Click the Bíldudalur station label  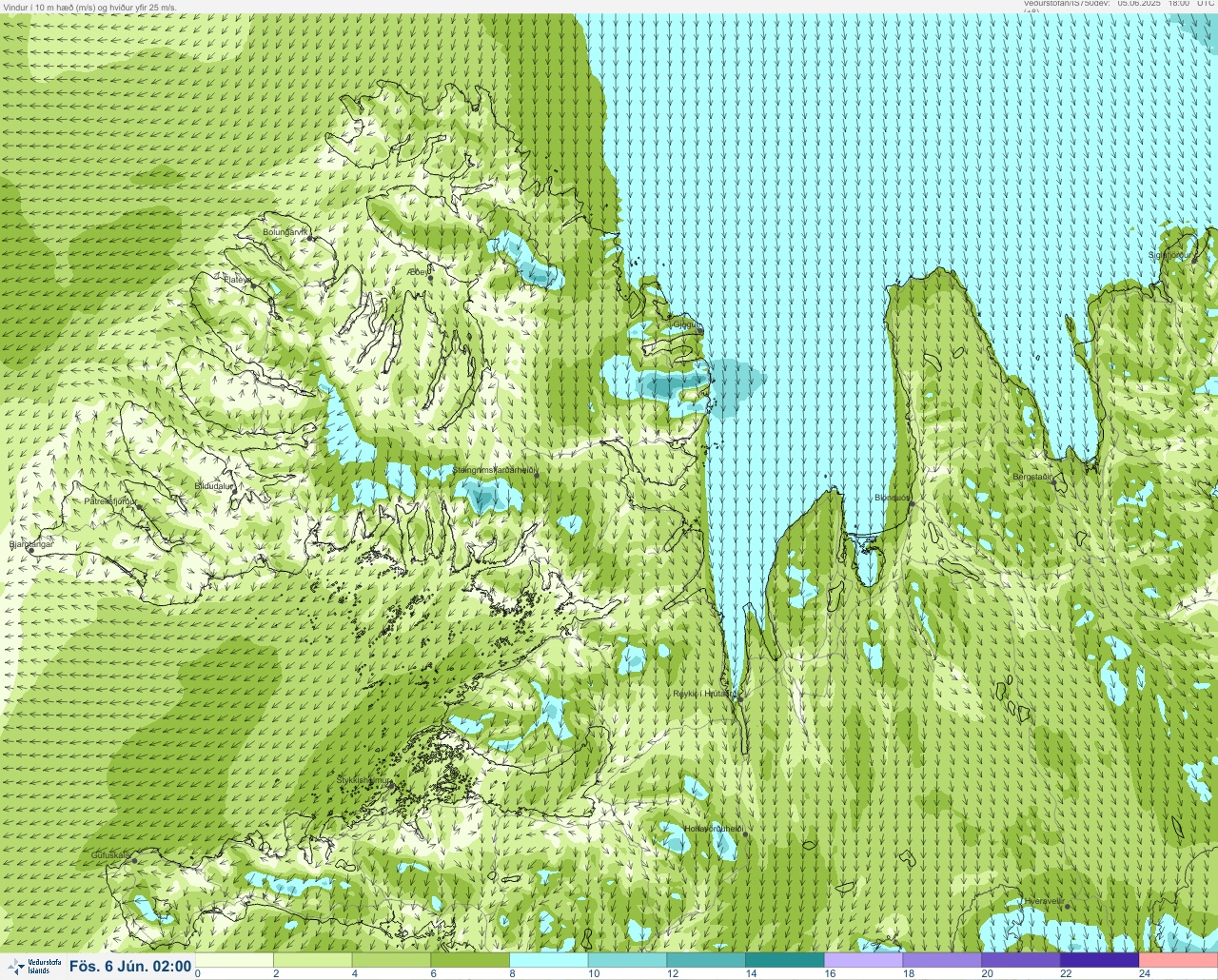213,486
